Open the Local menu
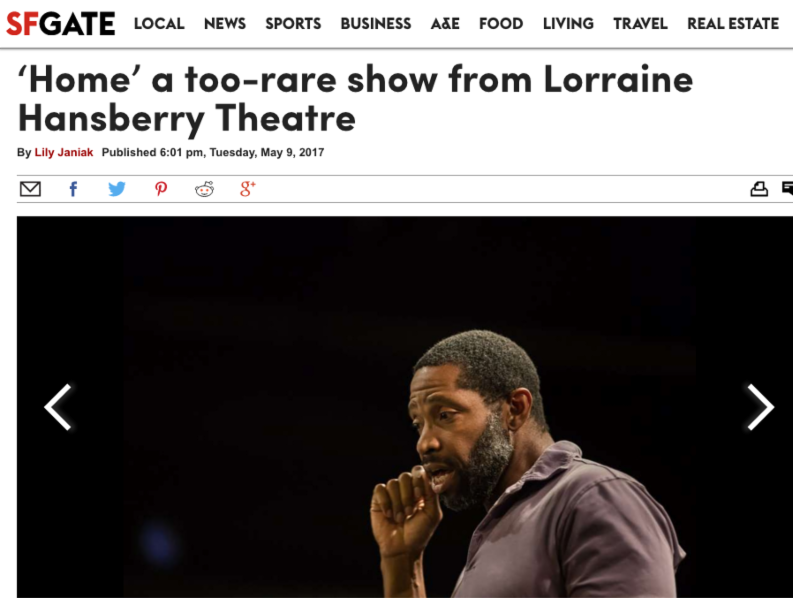Viewport: 793px width, 598px height. (x=159, y=24)
